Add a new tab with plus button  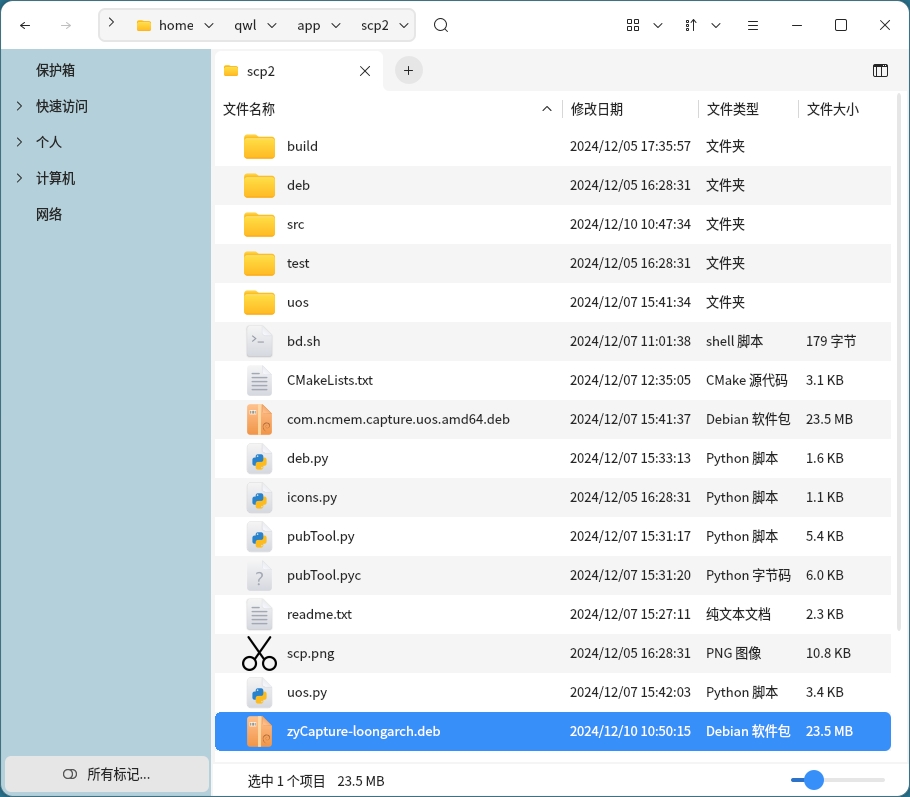(x=408, y=70)
